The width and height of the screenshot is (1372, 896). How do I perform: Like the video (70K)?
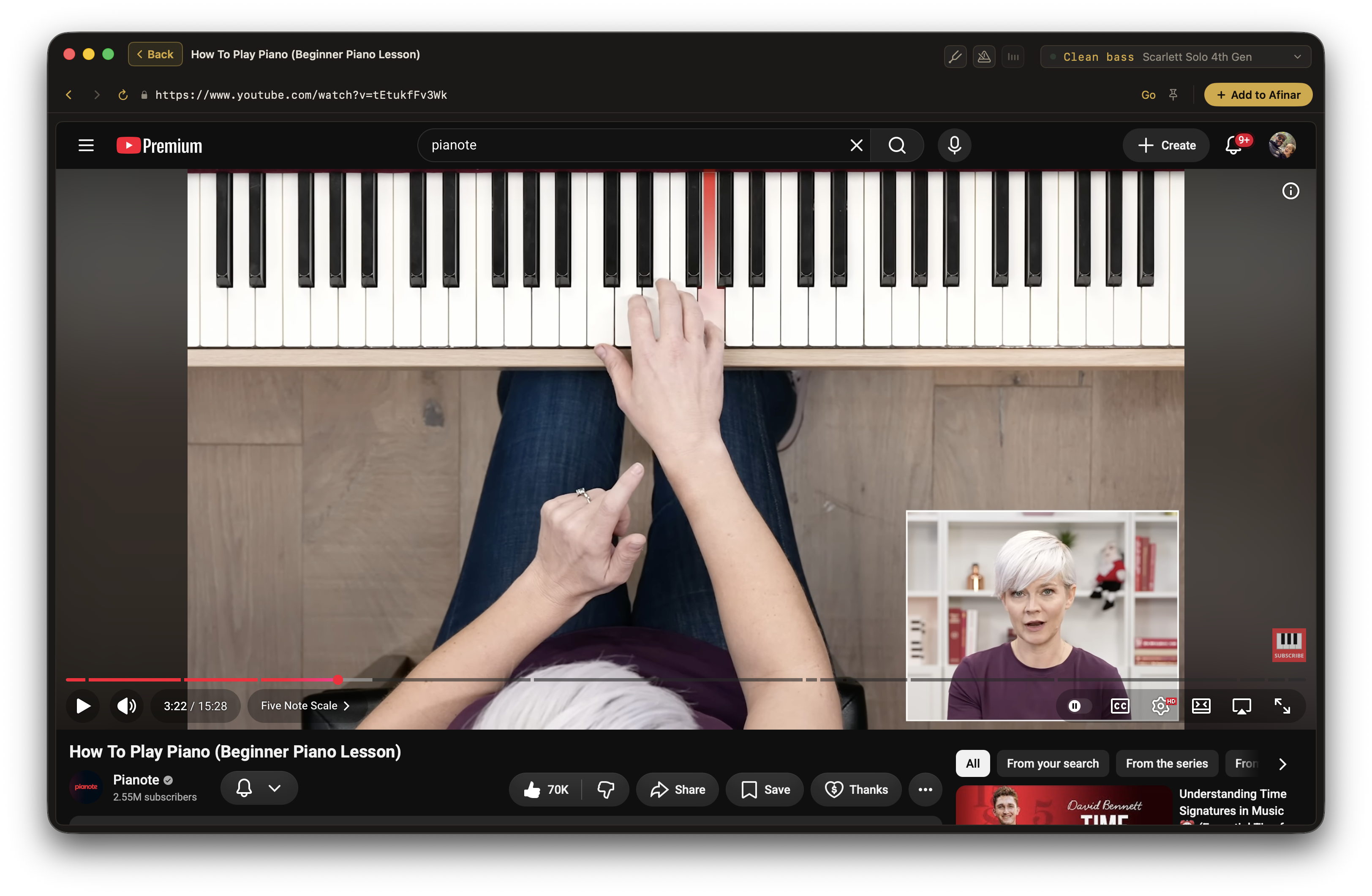coord(545,790)
